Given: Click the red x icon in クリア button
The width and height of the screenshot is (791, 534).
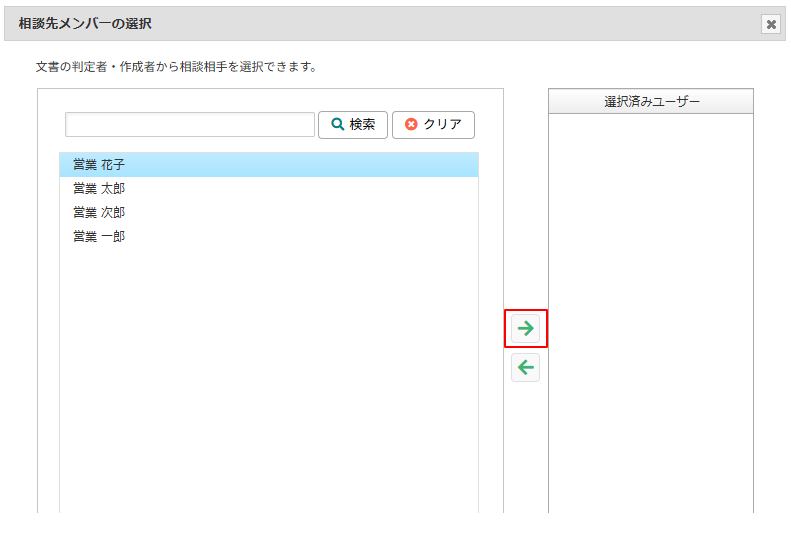Looking at the screenshot, I should tap(411, 125).
